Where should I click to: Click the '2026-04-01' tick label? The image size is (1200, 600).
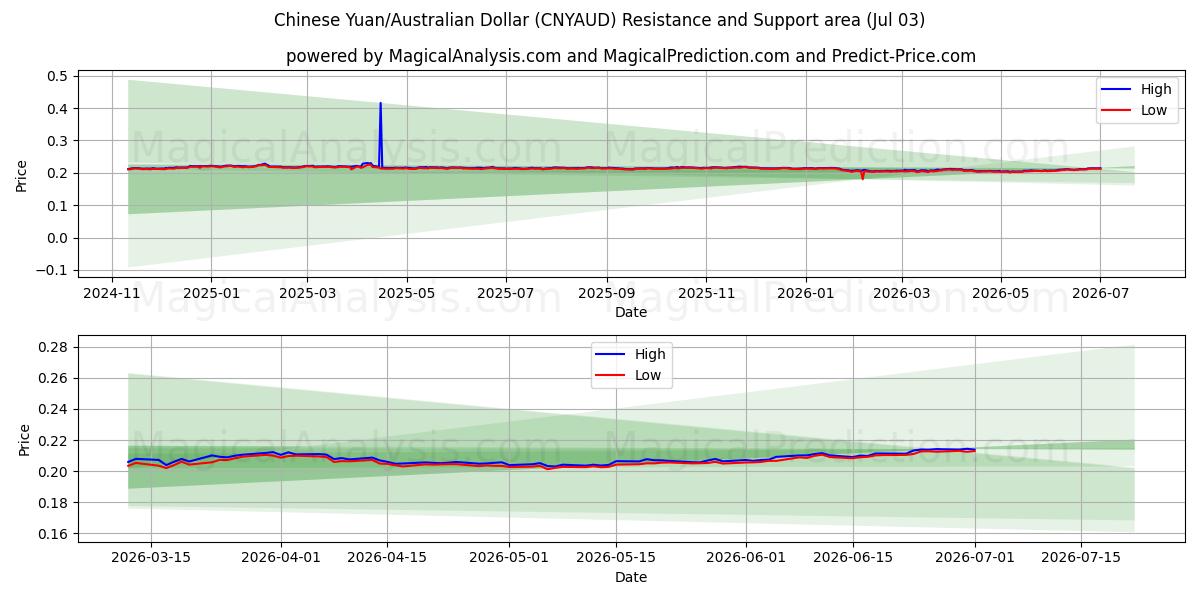click(280, 558)
